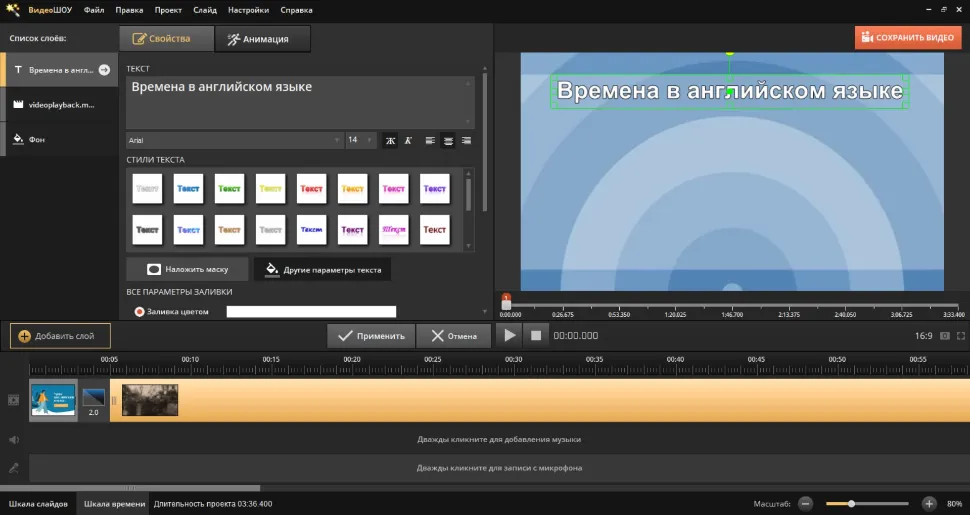Viewport: 970px width, 515px height.
Task: Click the music track speaker icon
Action: (x=14, y=439)
